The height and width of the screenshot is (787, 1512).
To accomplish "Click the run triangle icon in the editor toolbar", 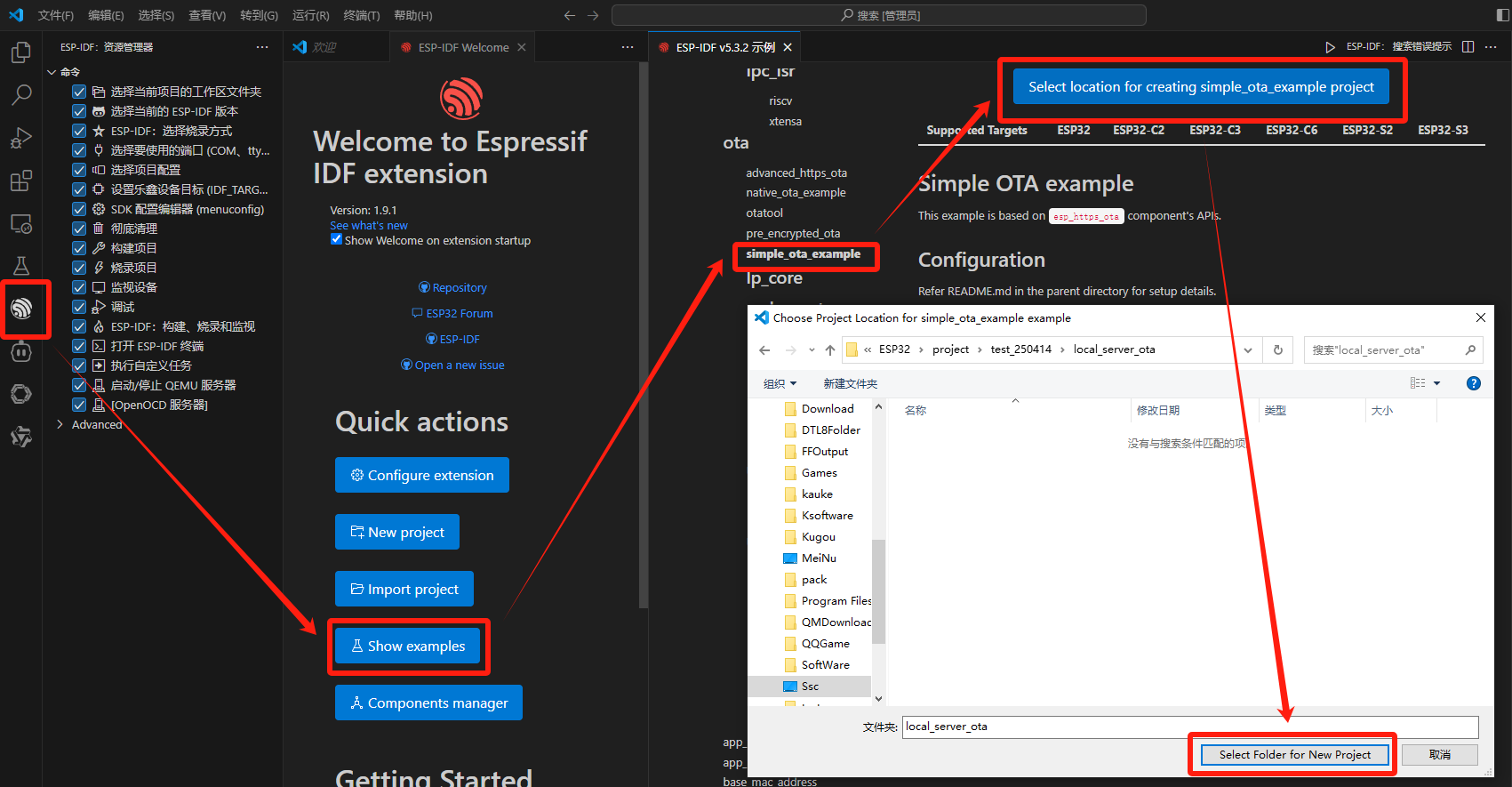I will pos(1330,47).
